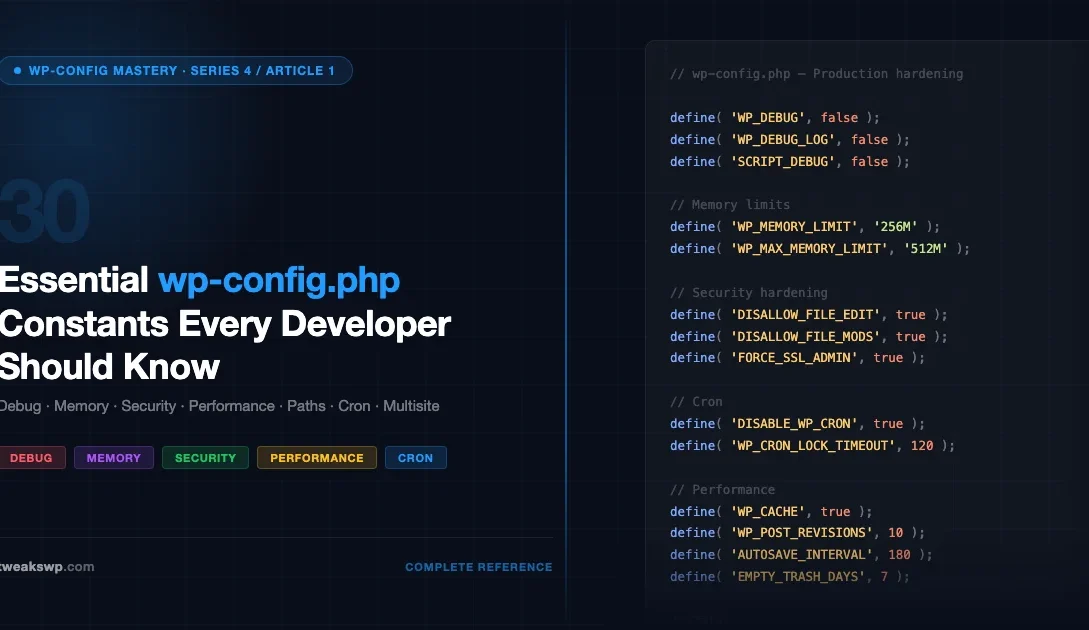Click the Debug · Memory · Security subtitle

(x=220, y=405)
